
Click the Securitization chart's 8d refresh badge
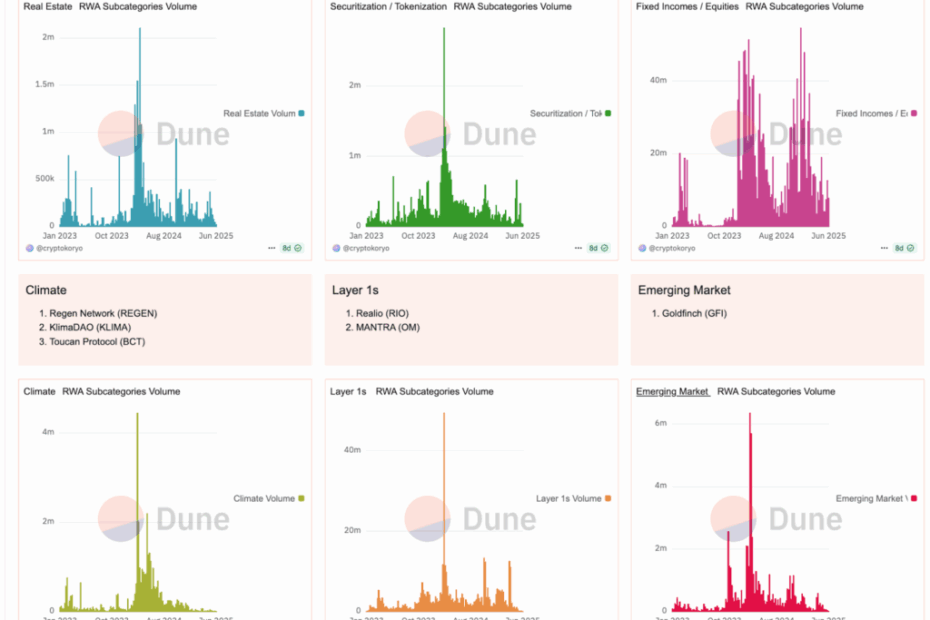(598, 247)
